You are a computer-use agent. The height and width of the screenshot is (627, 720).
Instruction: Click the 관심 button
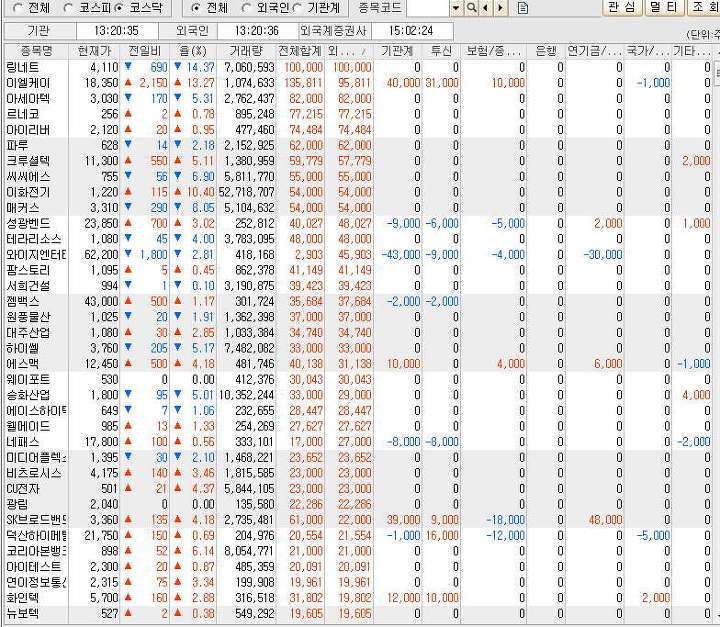click(621, 7)
